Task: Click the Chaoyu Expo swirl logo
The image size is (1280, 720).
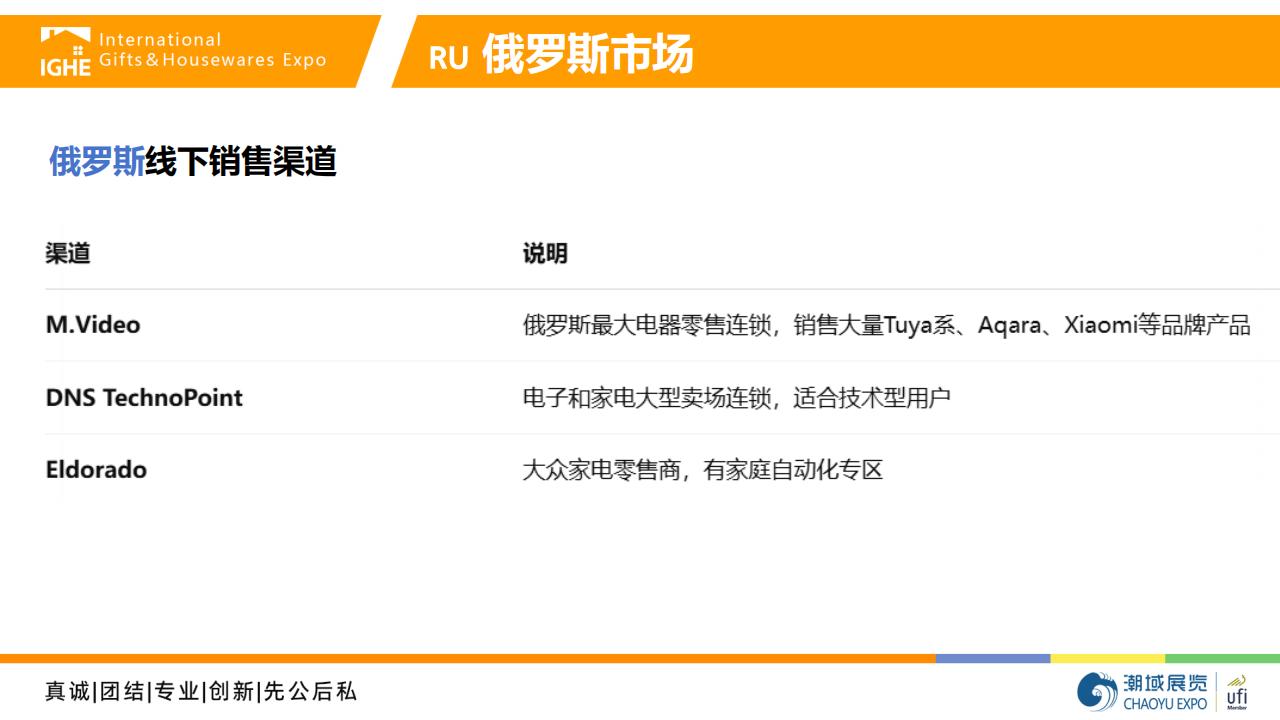Action: [1097, 692]
